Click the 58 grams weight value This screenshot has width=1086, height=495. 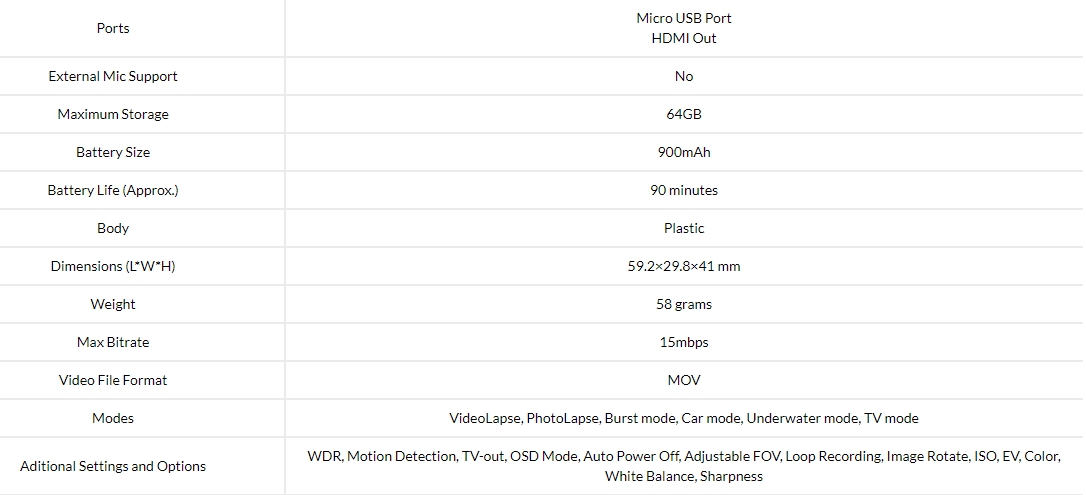(684, 304)
